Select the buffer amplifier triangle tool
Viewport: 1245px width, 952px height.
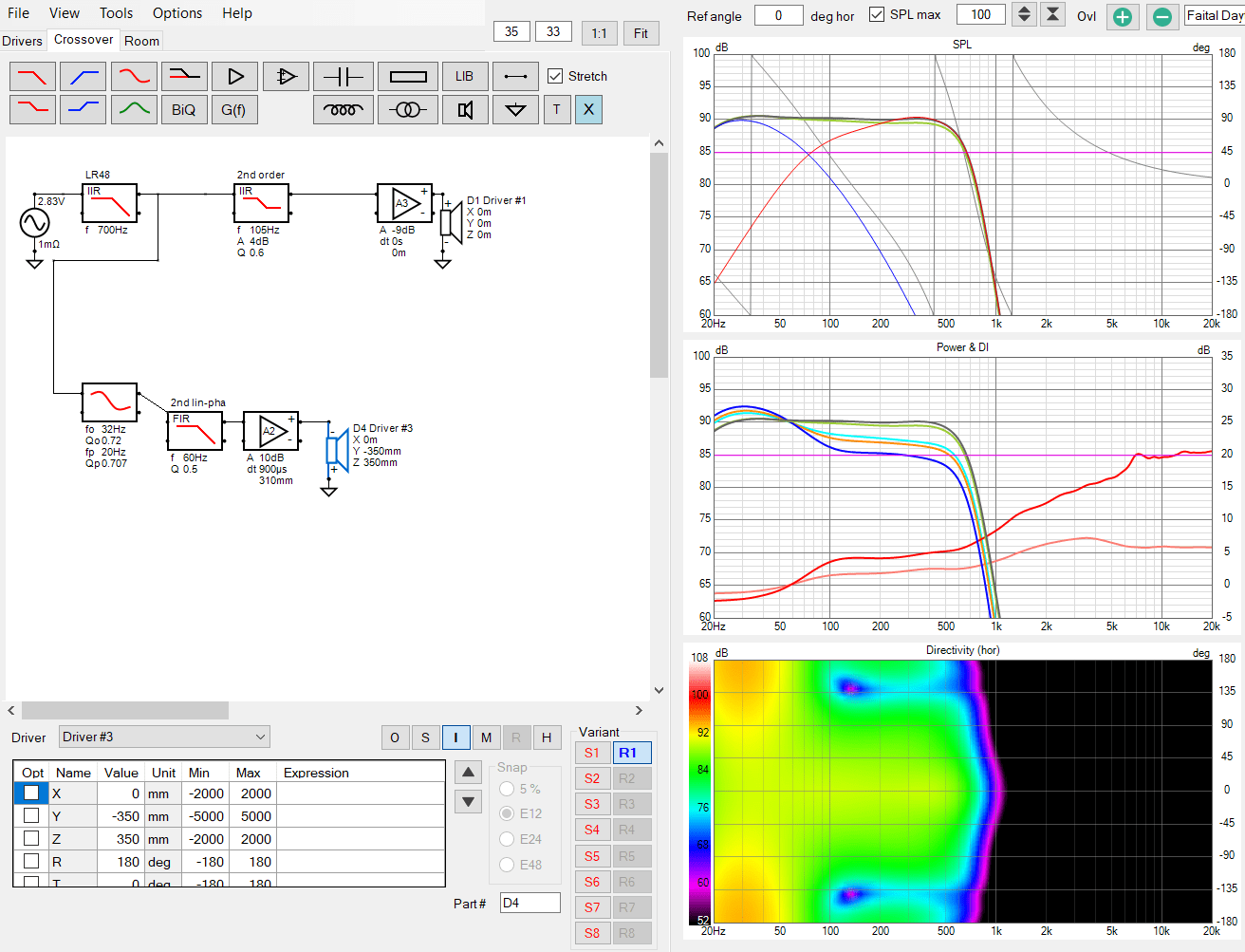(x=235, y=76)
